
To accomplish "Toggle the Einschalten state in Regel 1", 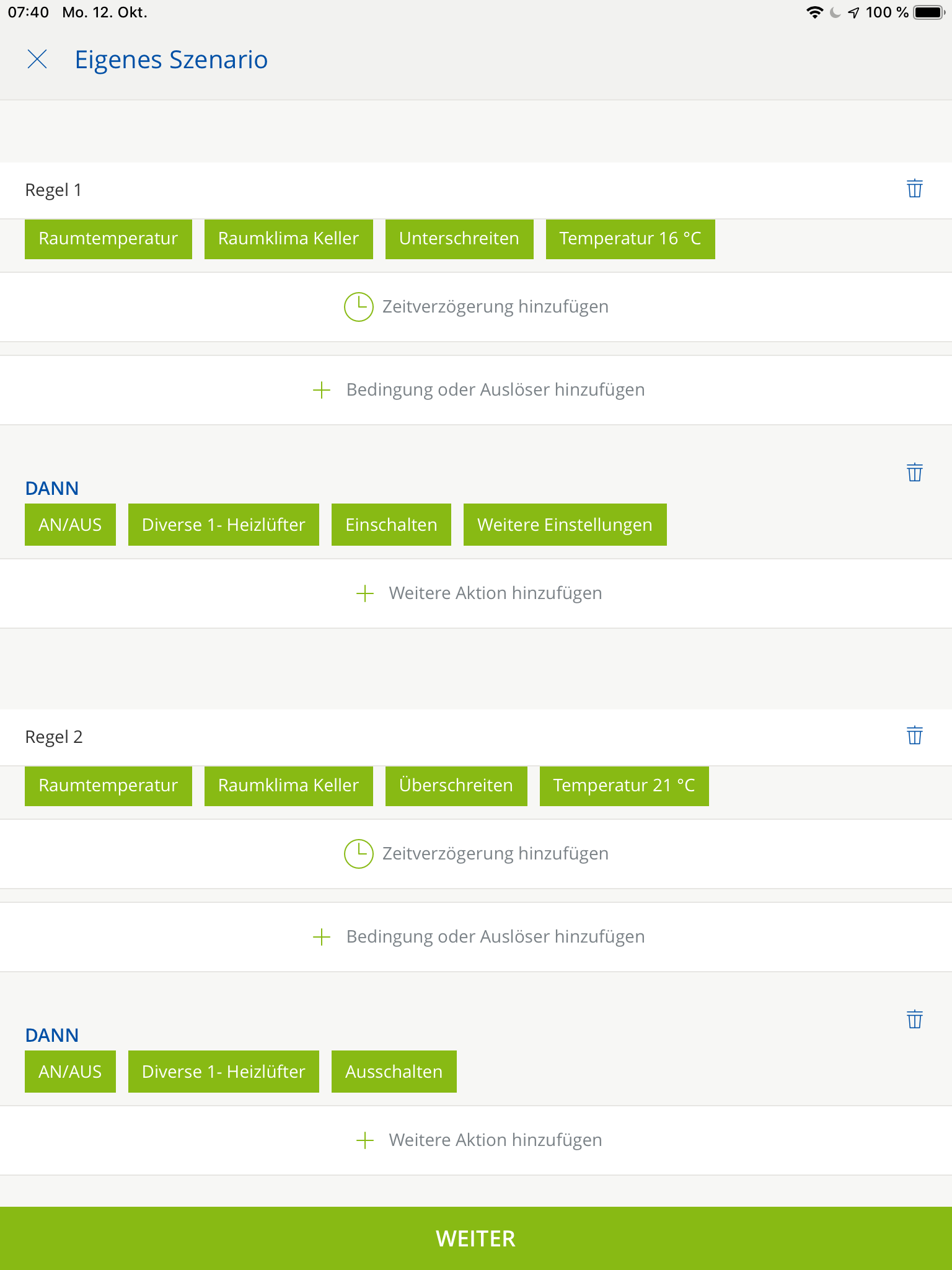I will point(390,525).
